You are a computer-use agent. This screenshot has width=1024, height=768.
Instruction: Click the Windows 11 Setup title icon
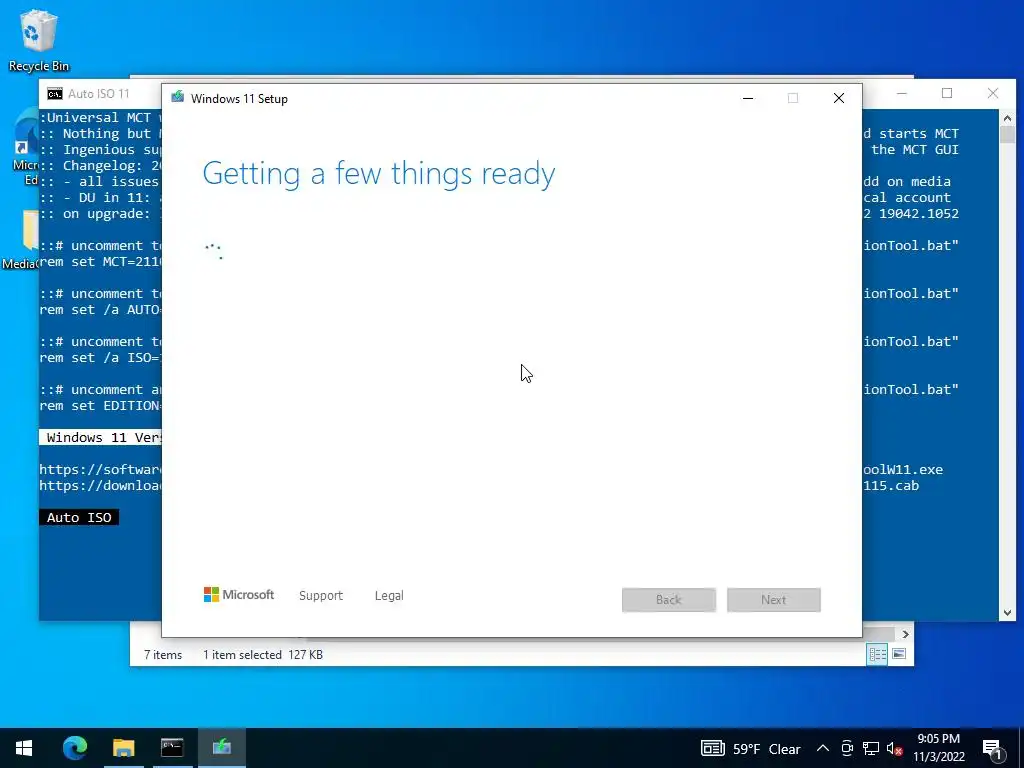point(178,98)
